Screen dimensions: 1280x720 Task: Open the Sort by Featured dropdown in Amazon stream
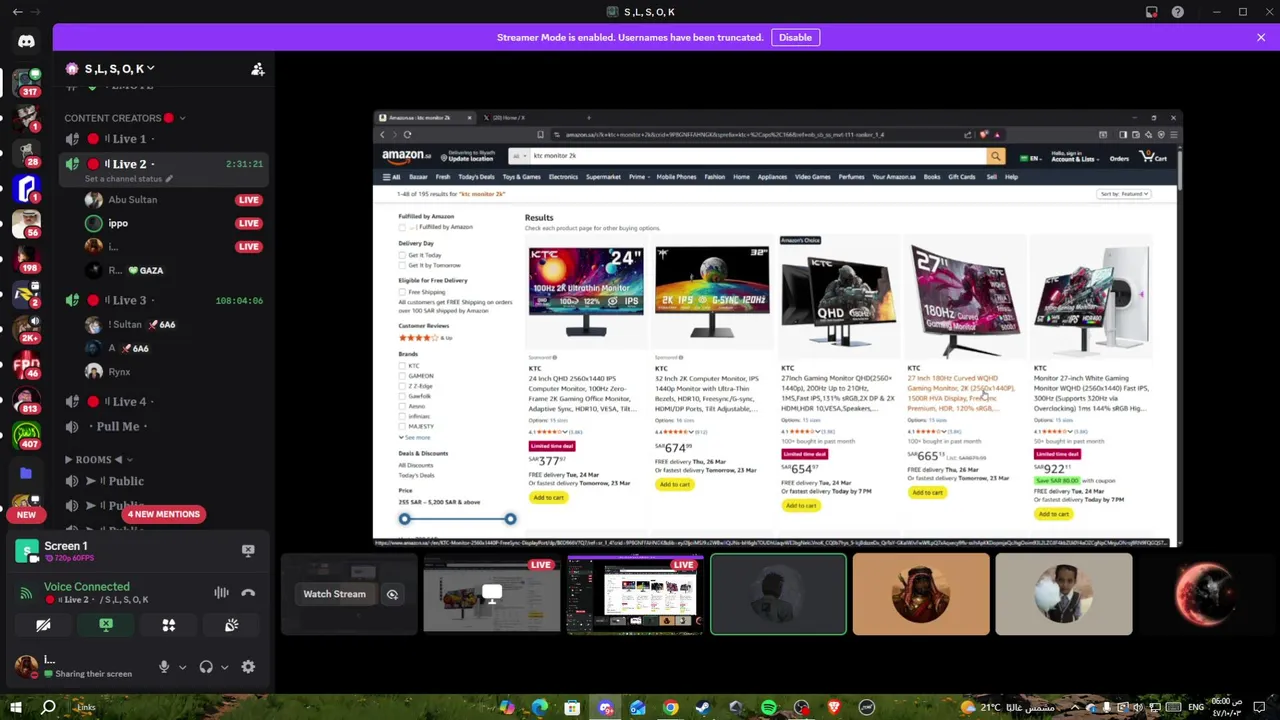[x=1125, y=194]
